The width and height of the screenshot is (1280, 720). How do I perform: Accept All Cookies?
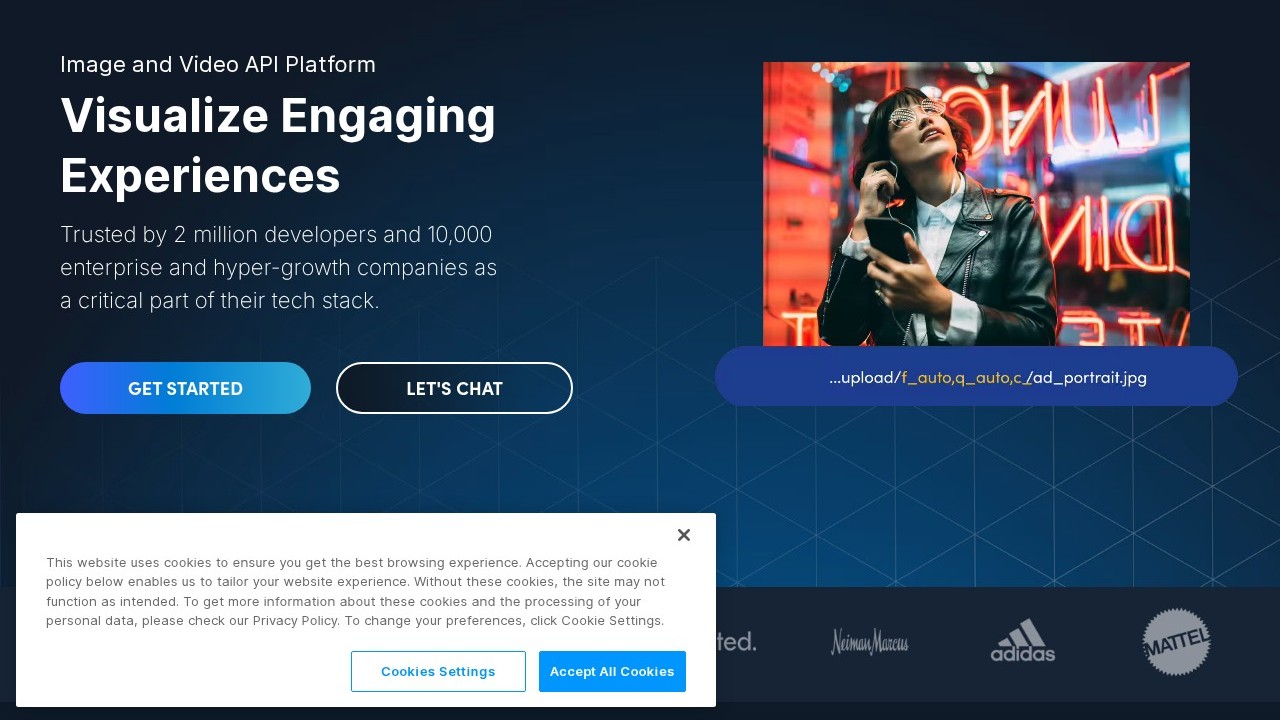pos(612,671)
